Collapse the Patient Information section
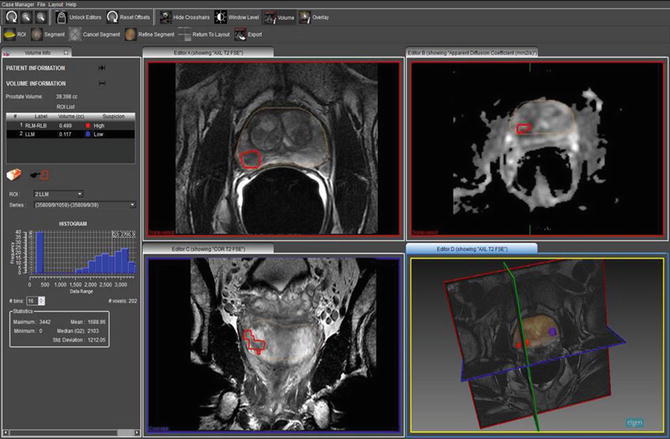 [102, 68]
